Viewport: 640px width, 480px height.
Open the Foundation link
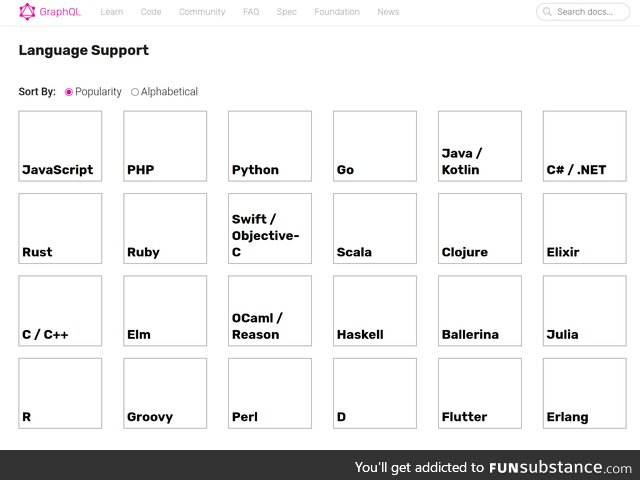tap(337, 12)
